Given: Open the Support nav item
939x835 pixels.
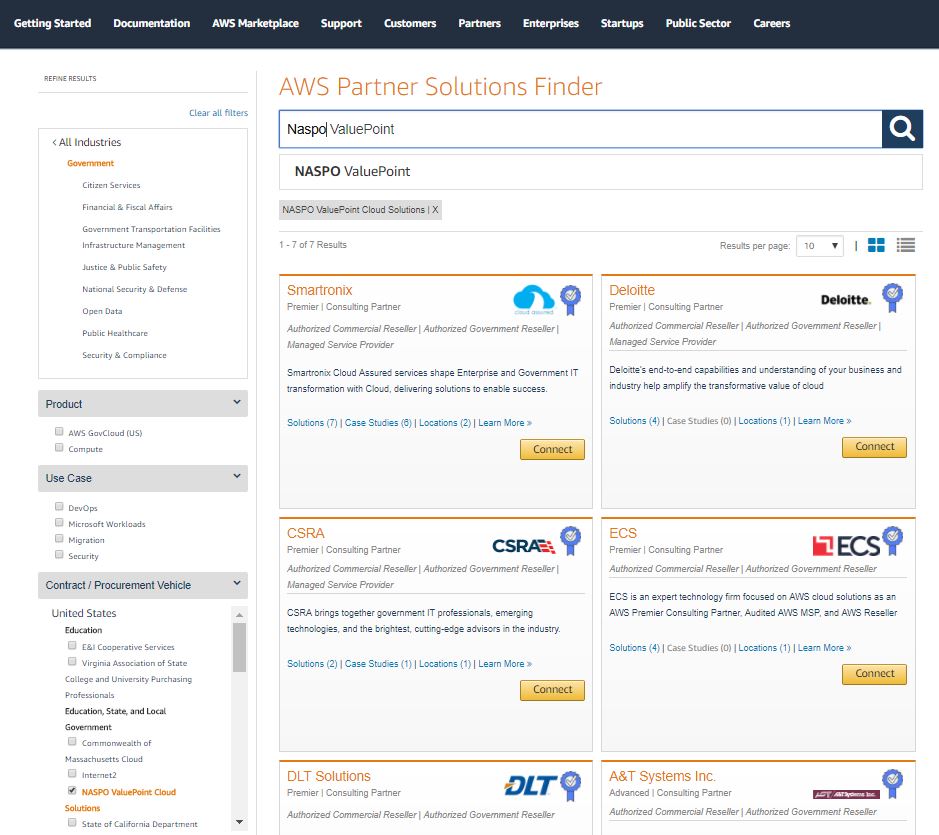Looking at the screenshot, I should (x=341, y=23).
